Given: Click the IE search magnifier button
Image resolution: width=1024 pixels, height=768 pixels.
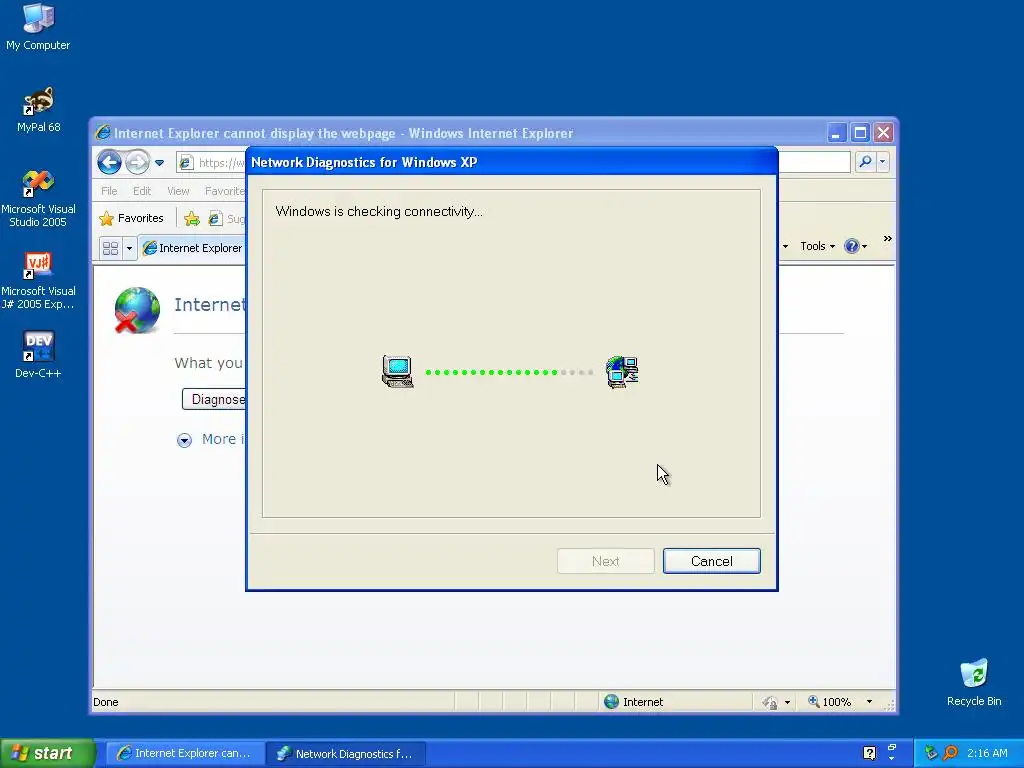Looking at the screenshot, I should point(865,161).
